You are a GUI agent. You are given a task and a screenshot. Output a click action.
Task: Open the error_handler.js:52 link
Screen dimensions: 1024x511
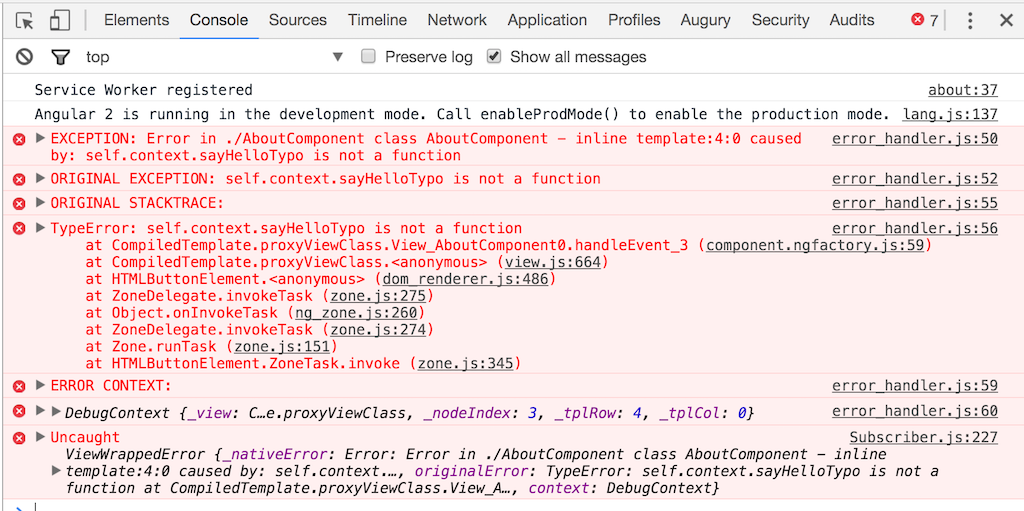pos(915,178)
